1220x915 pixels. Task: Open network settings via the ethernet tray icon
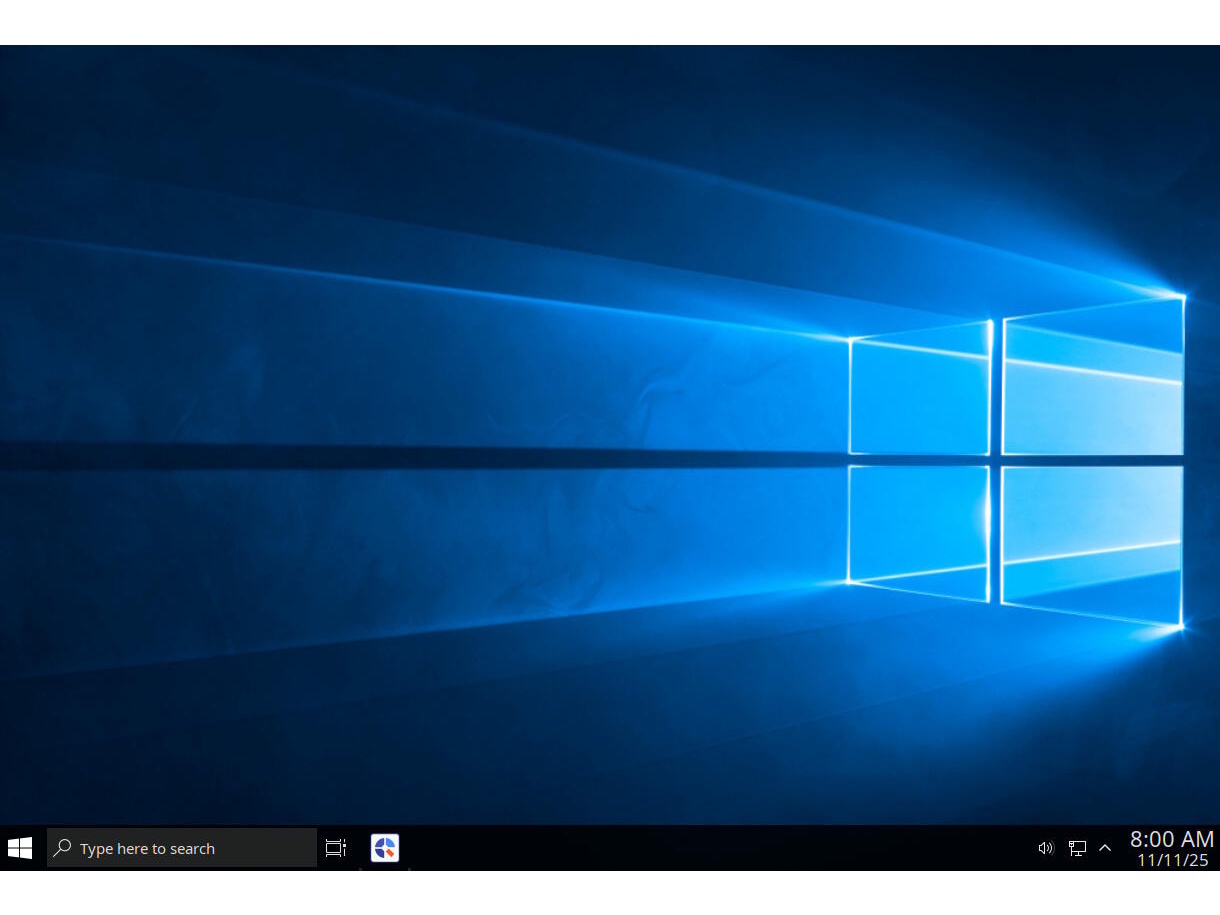[x=1077, y=847]
